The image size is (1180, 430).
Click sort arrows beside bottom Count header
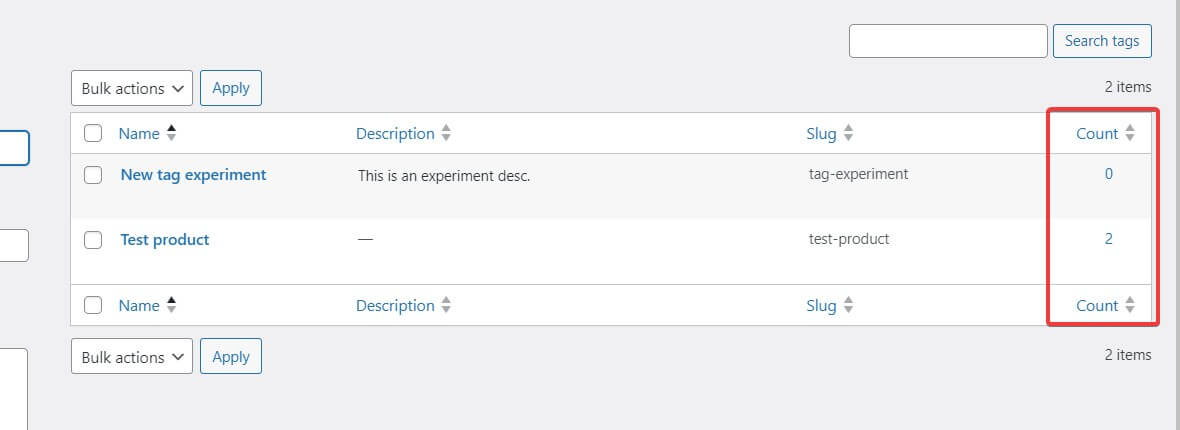tap(1130, 305)
